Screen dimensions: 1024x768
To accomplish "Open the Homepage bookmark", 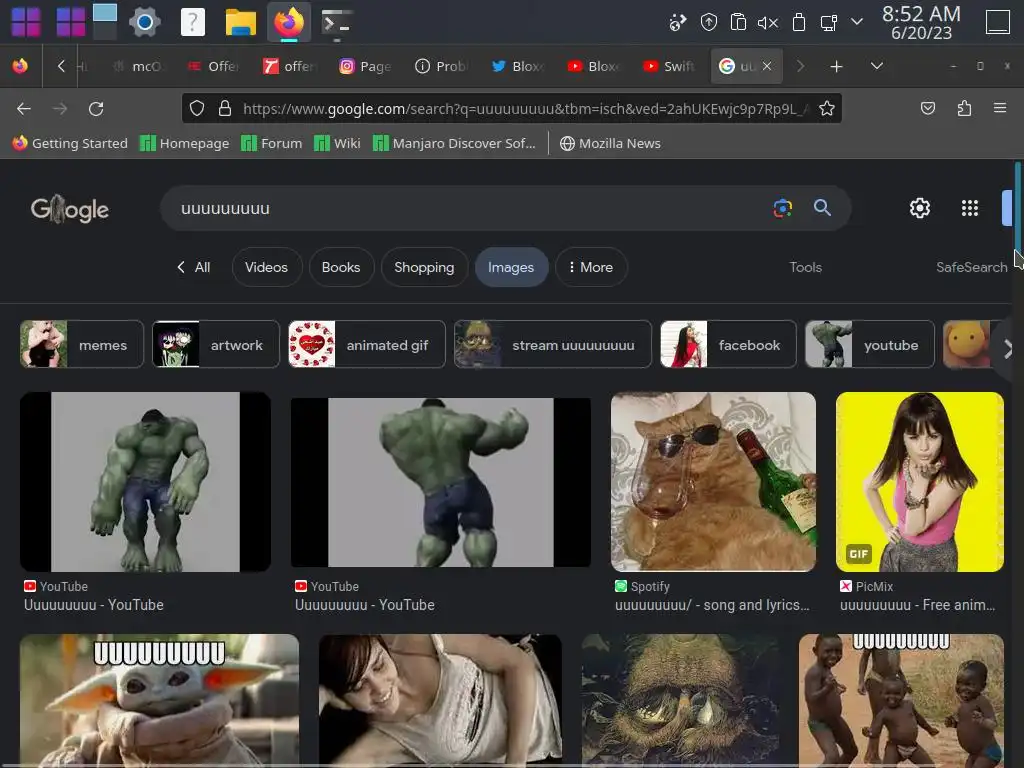I will (x=185, y=143).
